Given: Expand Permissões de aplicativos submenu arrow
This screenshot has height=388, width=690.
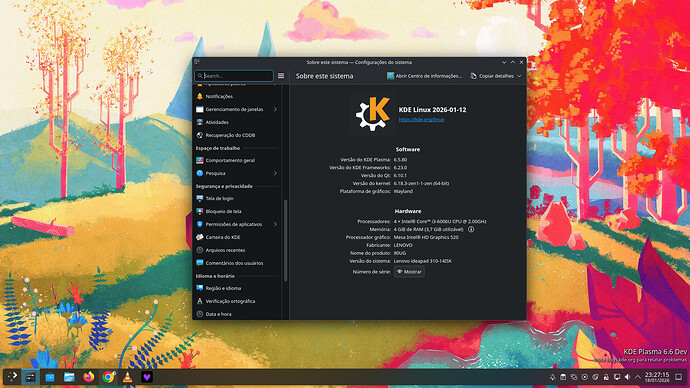Looking at the screenshot, I should tap(275, 224).
